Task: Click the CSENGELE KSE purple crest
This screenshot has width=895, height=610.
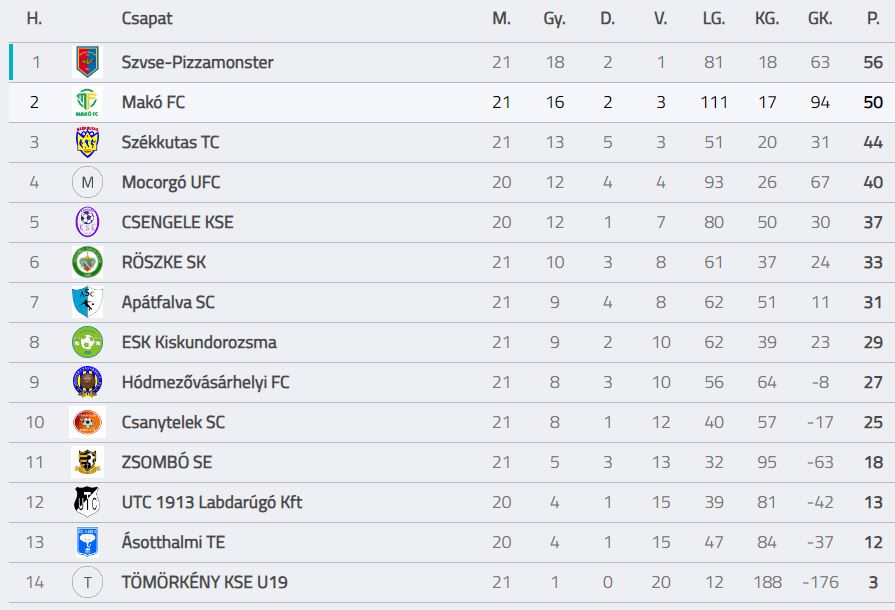Action: pyautogui.click(x=87, y=222)
